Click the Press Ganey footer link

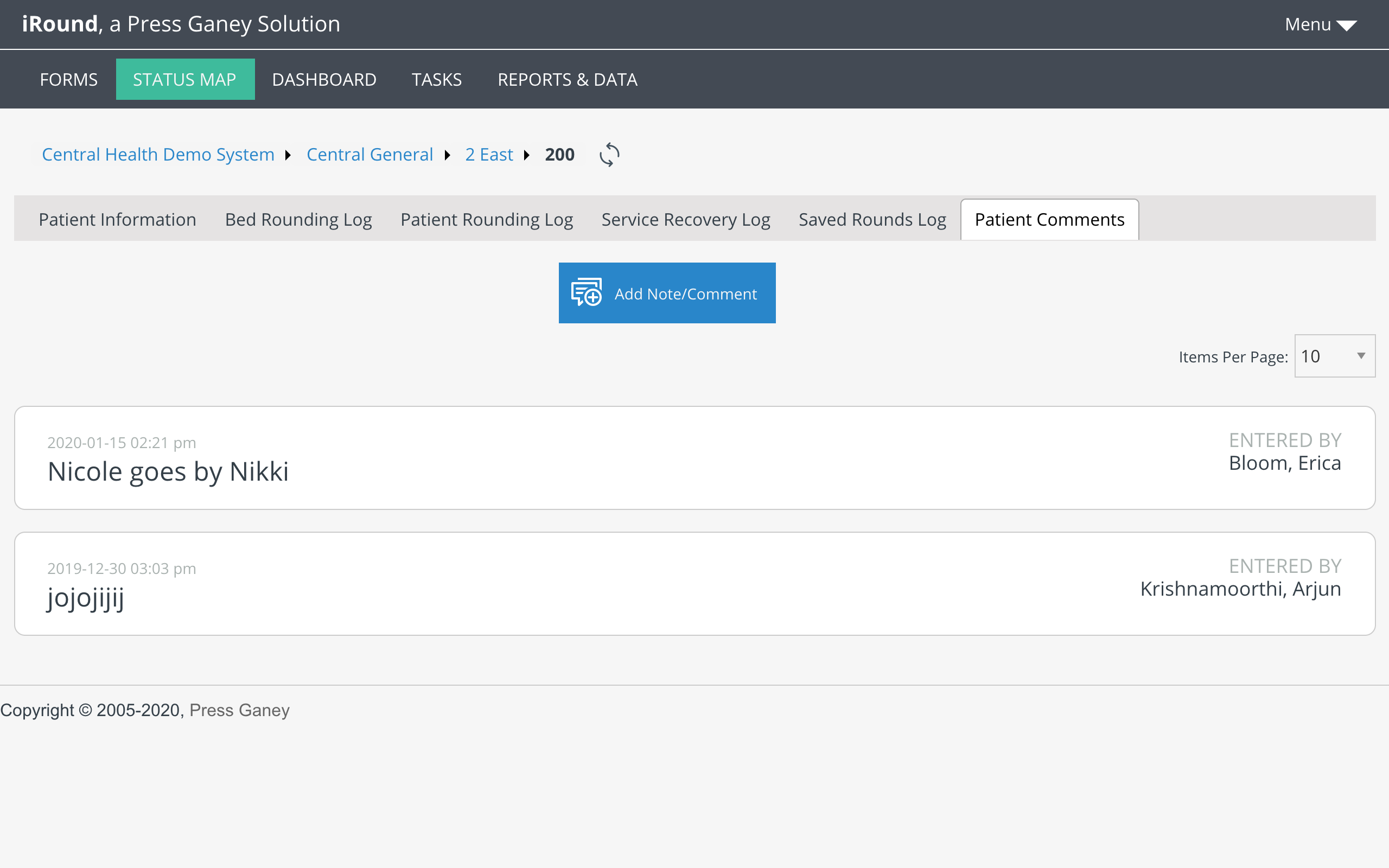tap(239, 710)
